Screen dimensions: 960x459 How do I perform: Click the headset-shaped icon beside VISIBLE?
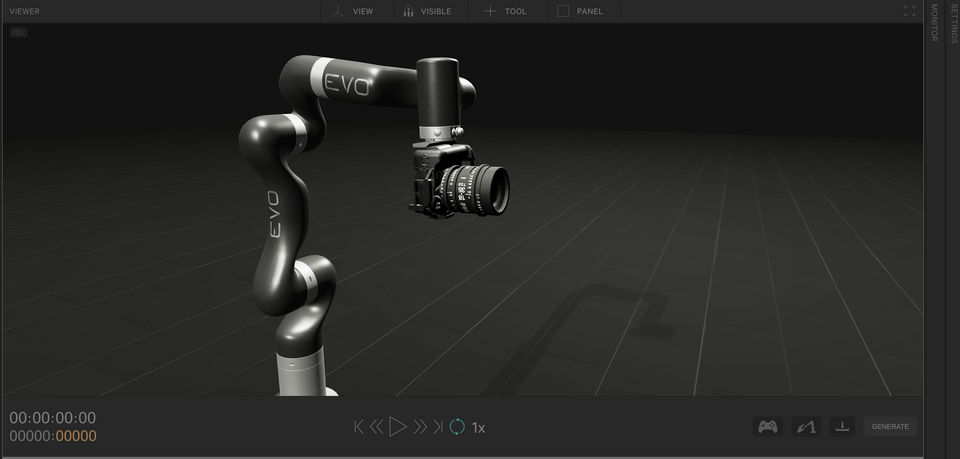[408, 11]
